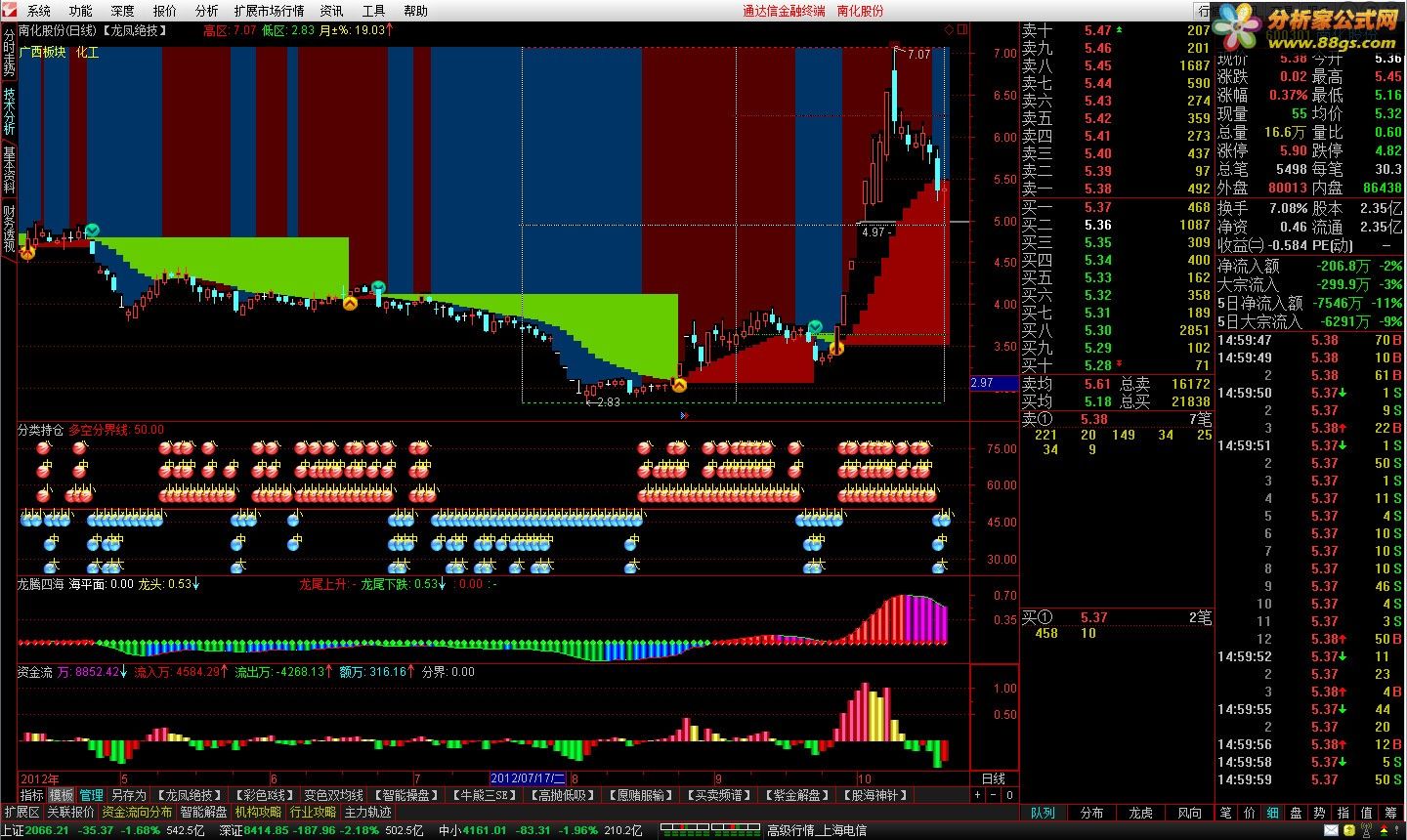Click the 上证 index value 2066.21
This screenshot has width=1407, height=840.
(x=47, y=830)
